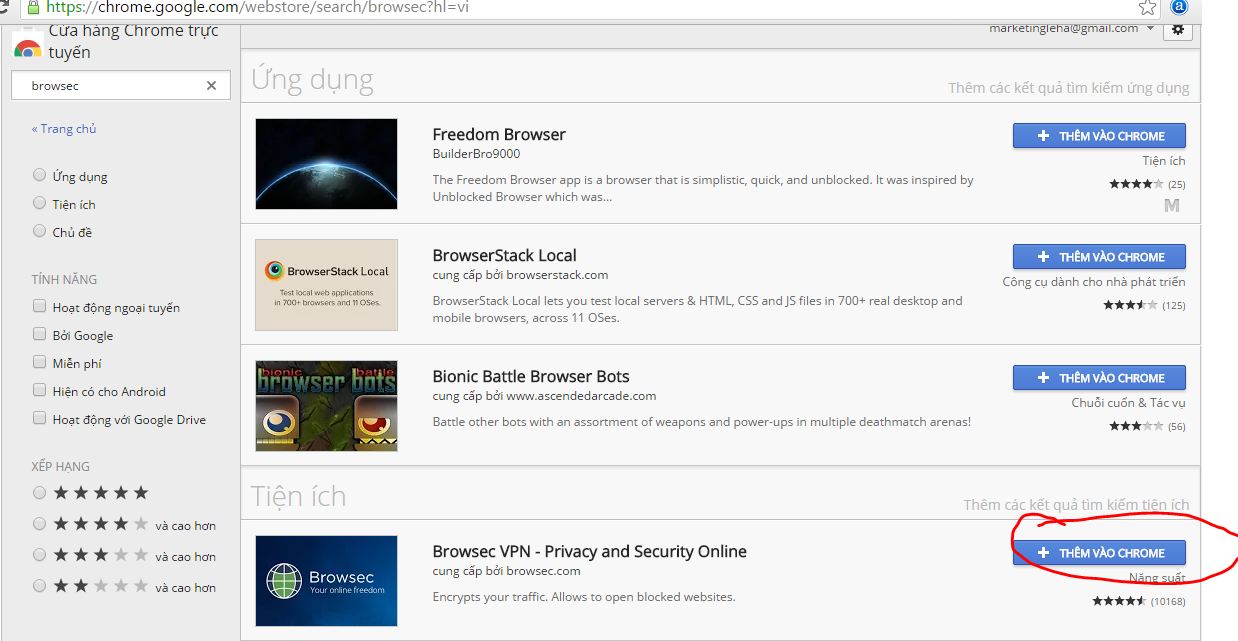Screen dimensions: 1238x641
Task: Click the Browsec thumbnail image
Action: point(326,581)
